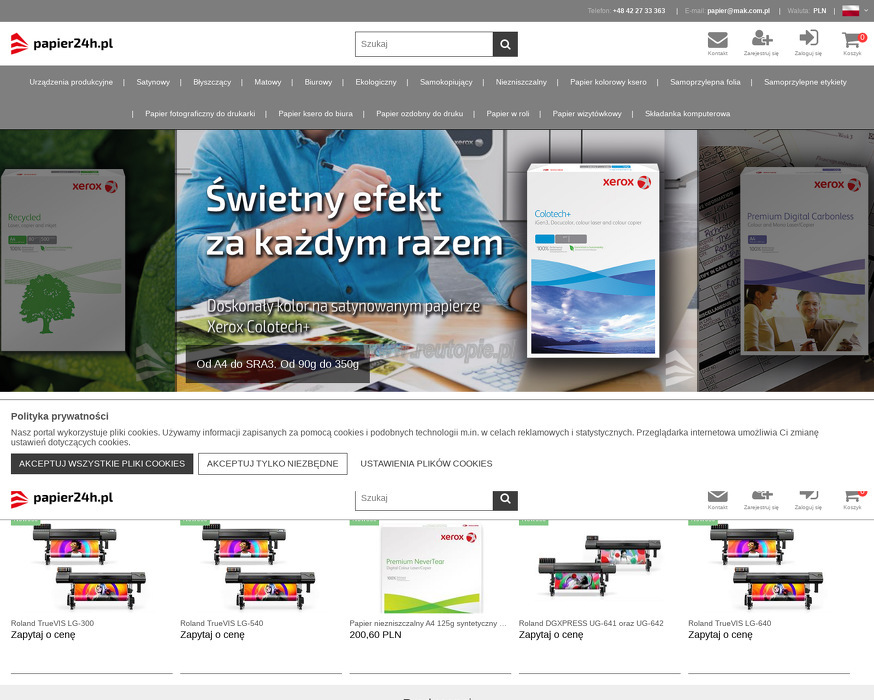The image size is (874, 700).
Task: Click the papier24h.pl logo in top header
Action: [62, 43]
